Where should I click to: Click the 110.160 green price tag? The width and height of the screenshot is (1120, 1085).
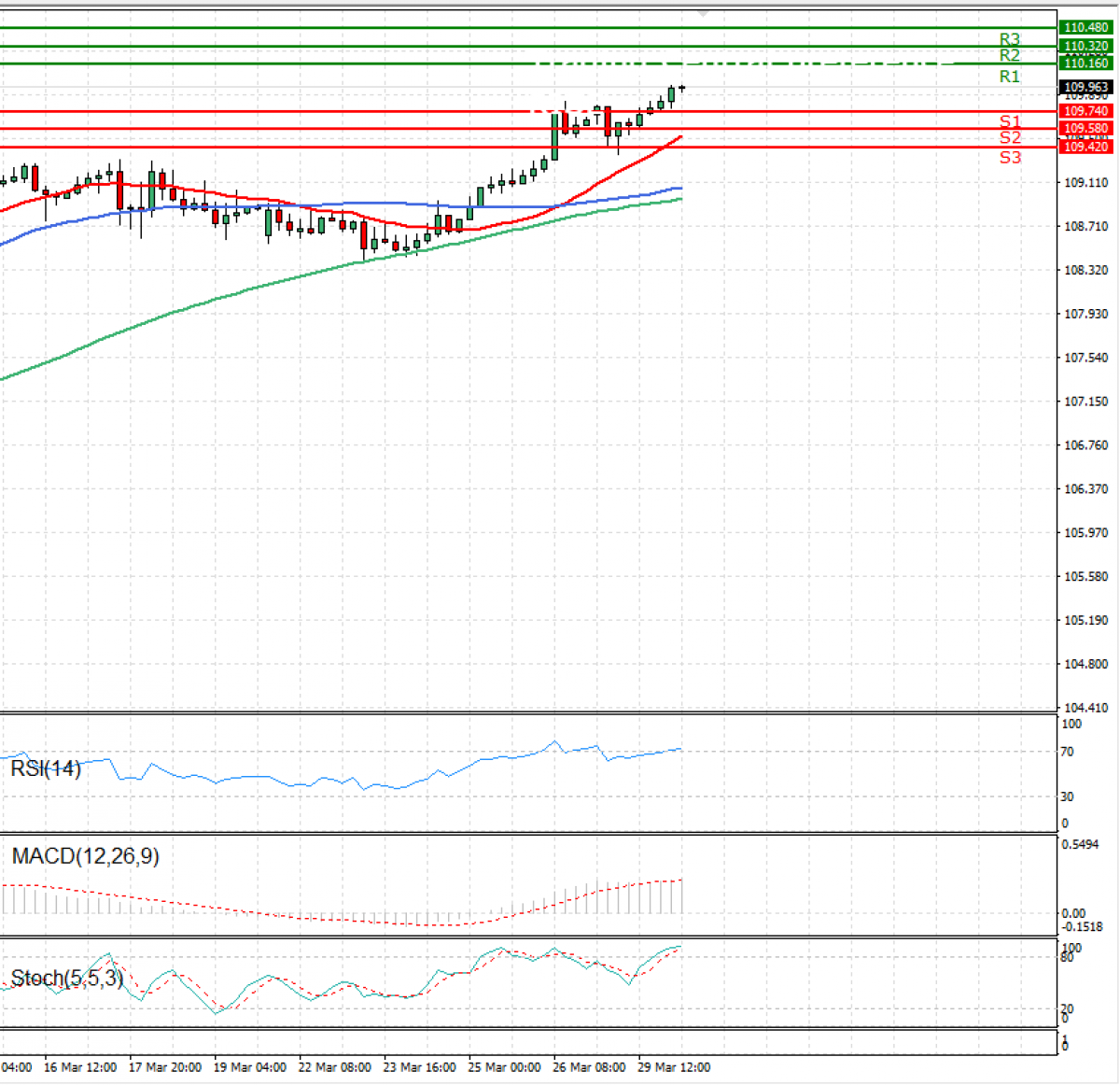pos(1085,63)
